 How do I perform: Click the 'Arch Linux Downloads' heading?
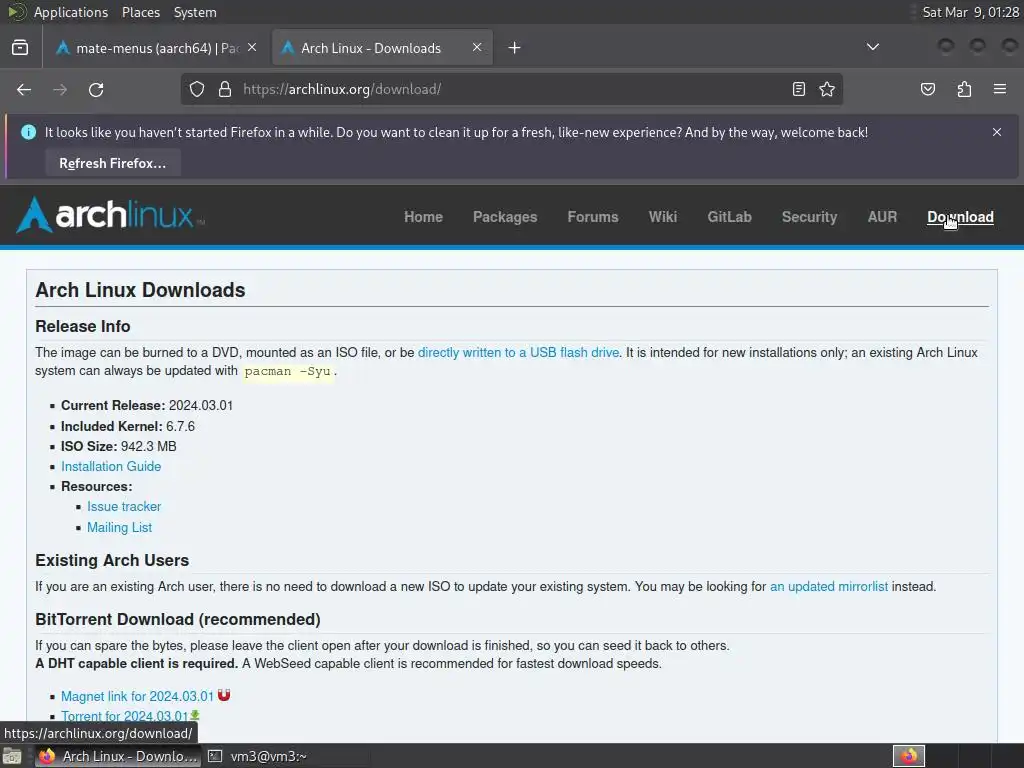click(140, 290)
